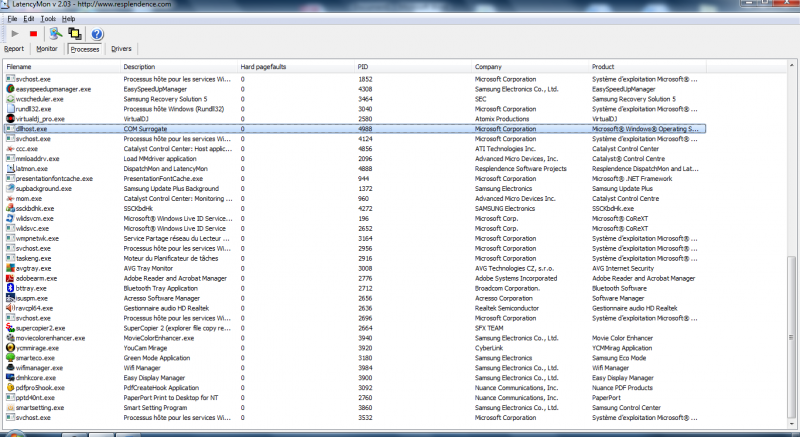Click PID value 4888 for latmon.exe
Image resolution: width=800 pixels, height=437 pixels.
(x=365, y=169)
